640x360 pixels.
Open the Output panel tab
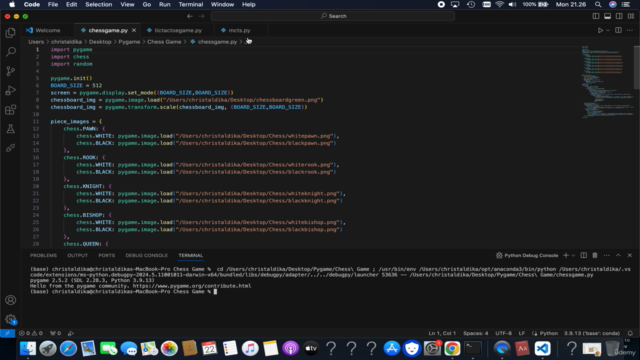[x=78, y=256]
